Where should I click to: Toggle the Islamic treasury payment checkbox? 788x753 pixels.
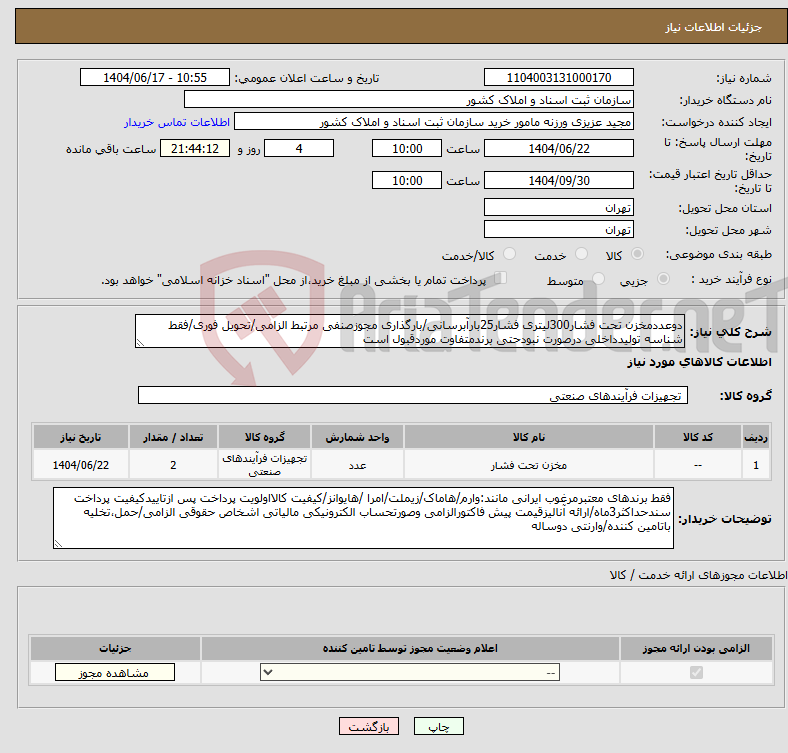(501, 279)
